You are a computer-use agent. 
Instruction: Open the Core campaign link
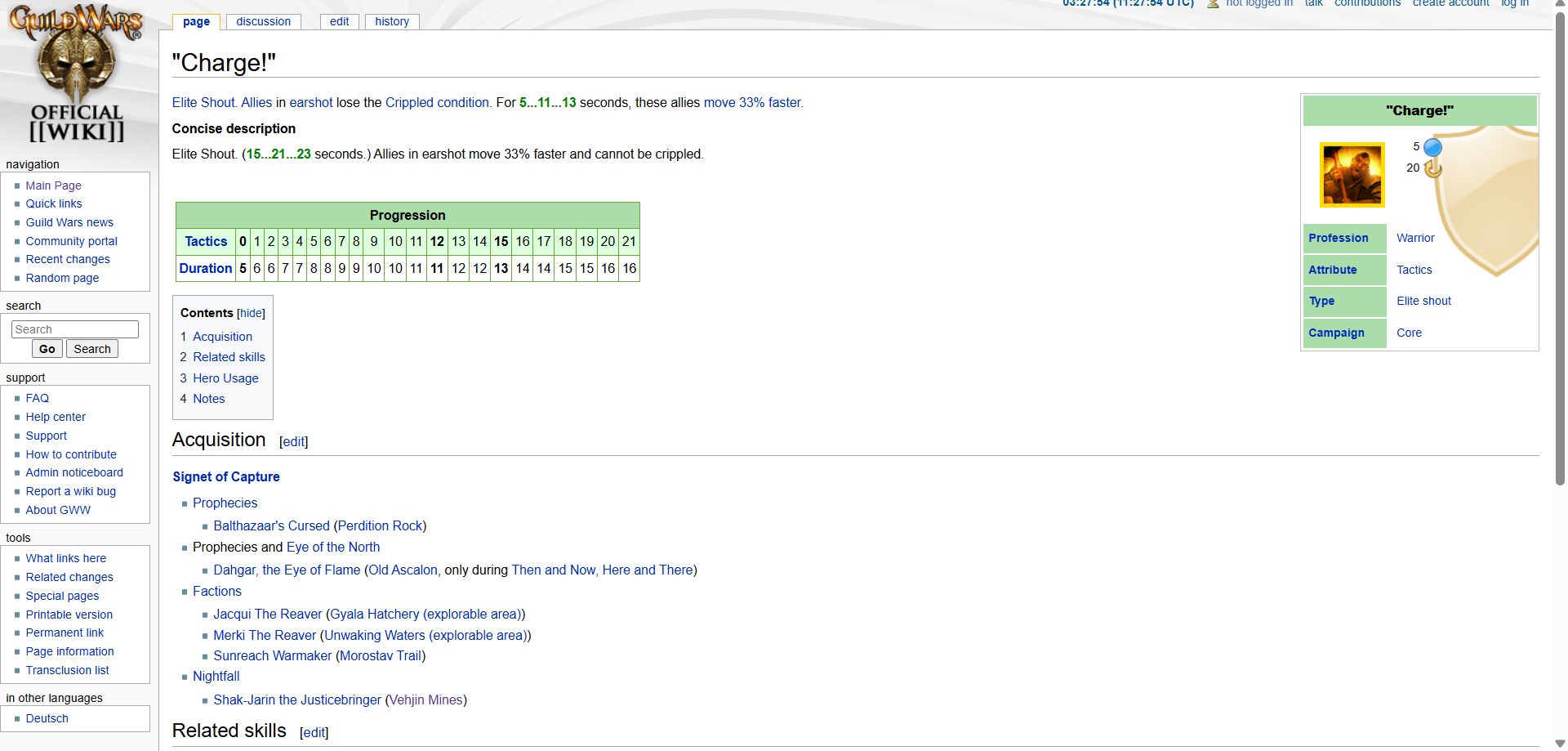pyautogui.click(x=1409, y=333)
